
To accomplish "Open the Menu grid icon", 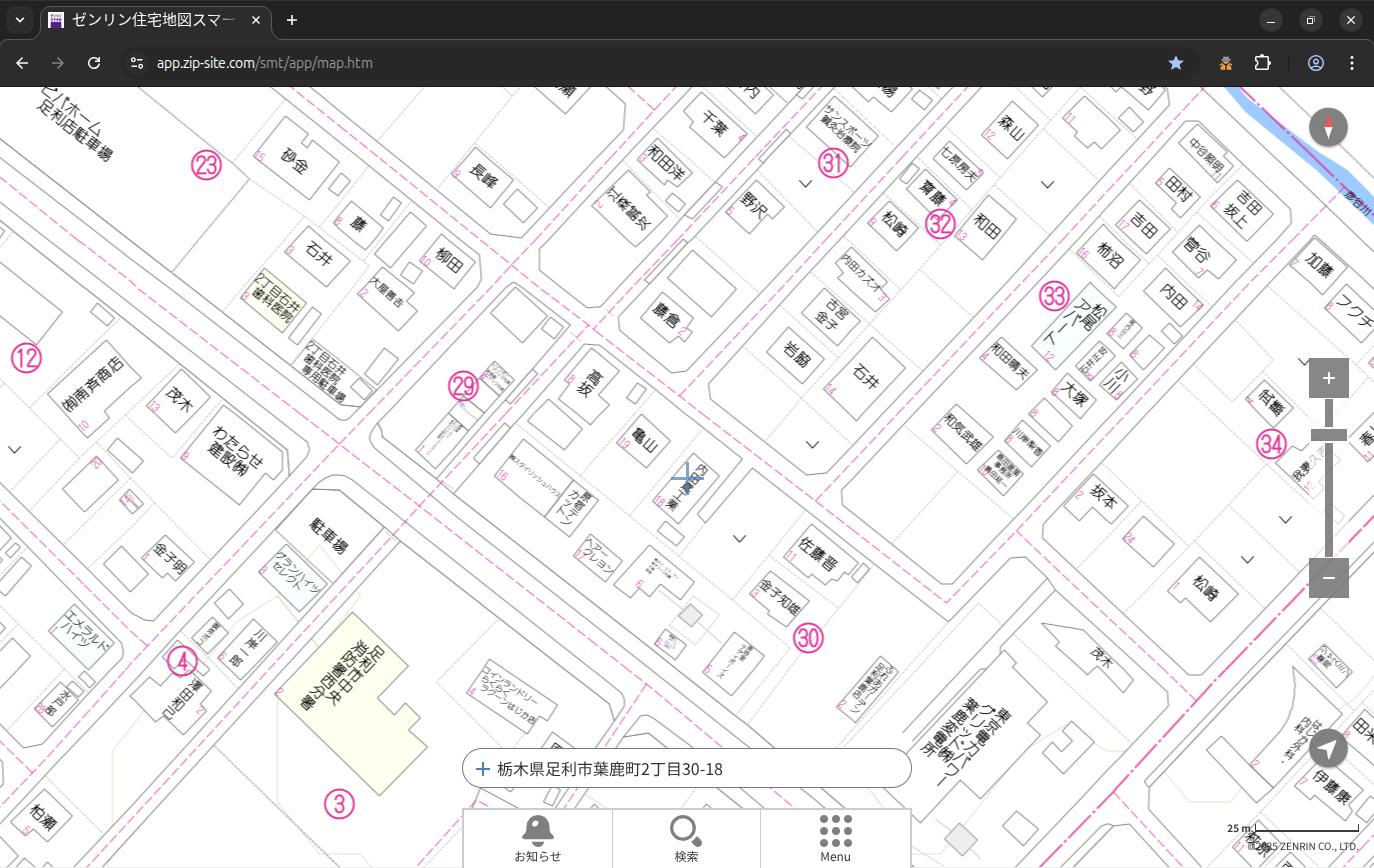I will 835,838.
